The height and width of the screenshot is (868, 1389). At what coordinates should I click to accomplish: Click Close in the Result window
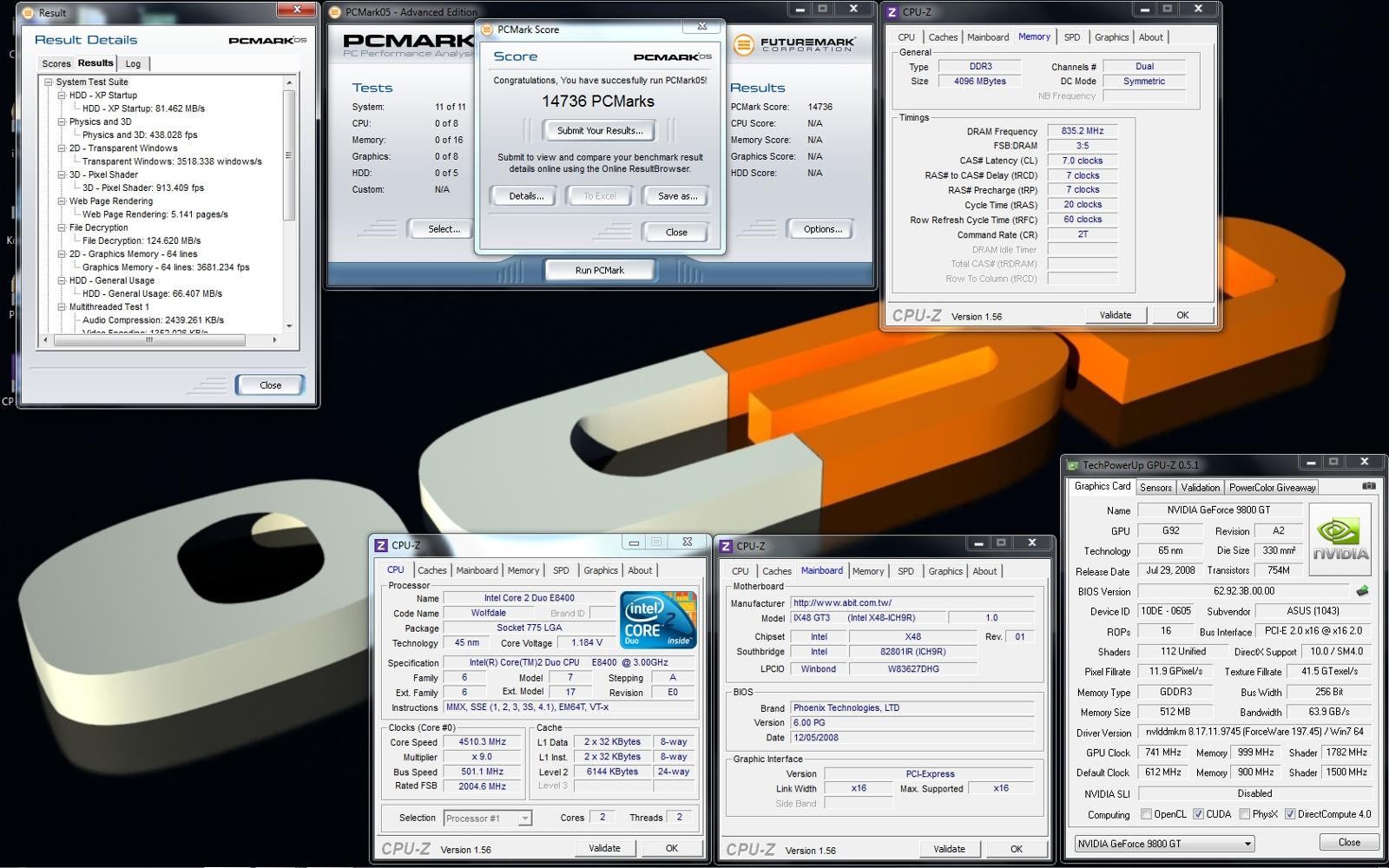pyautogui.click(x=270, y=385)
